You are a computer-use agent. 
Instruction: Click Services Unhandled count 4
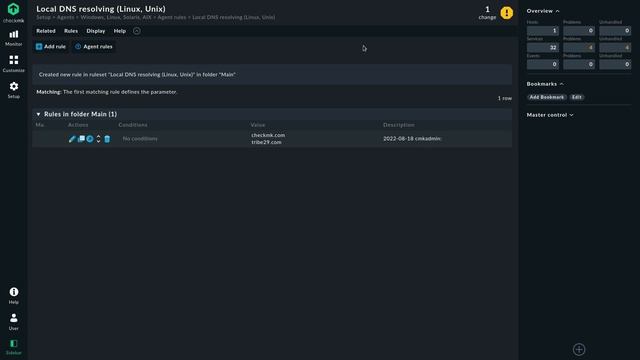(615, 47)
